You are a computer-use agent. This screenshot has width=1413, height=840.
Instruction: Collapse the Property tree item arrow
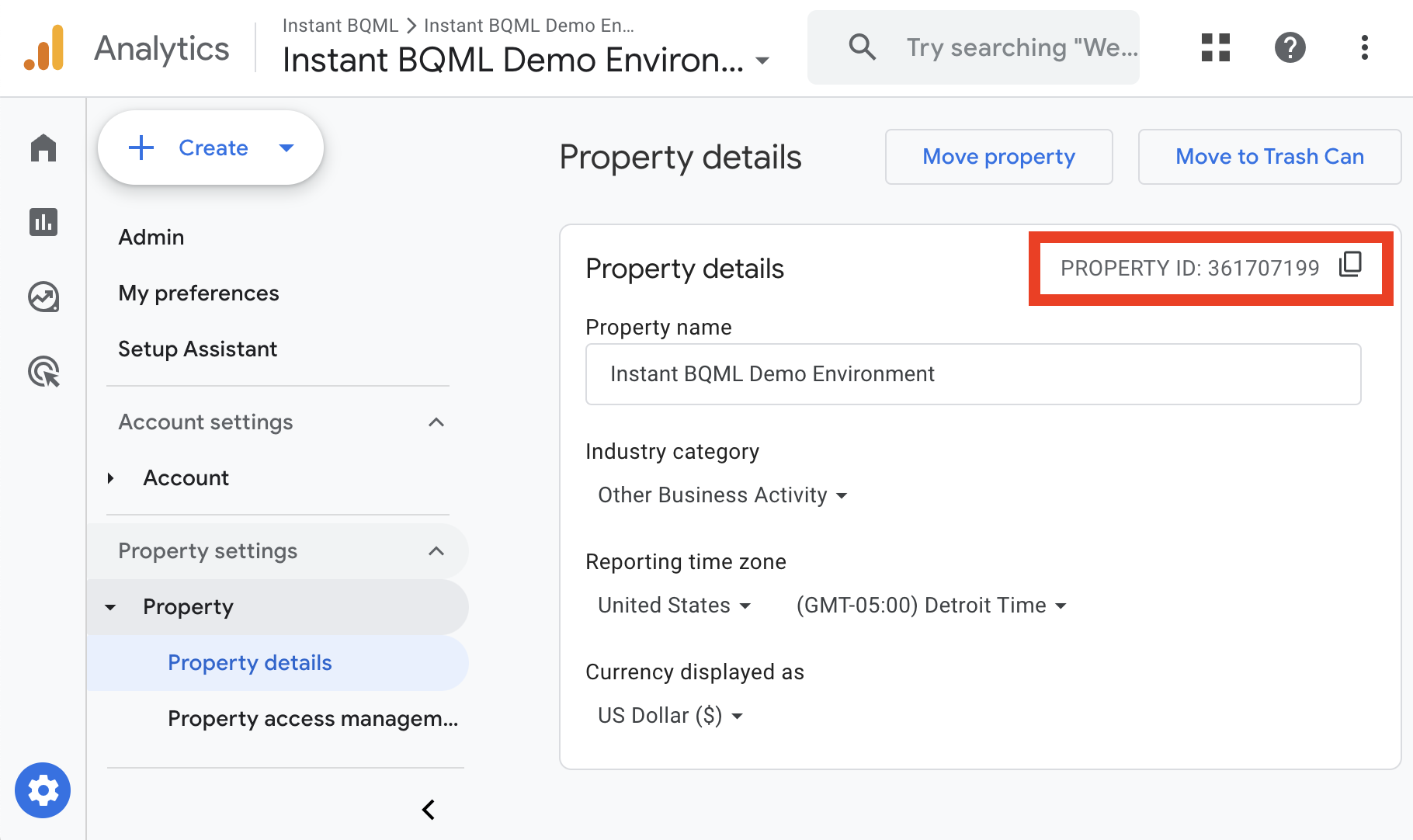tap(110, 607)
